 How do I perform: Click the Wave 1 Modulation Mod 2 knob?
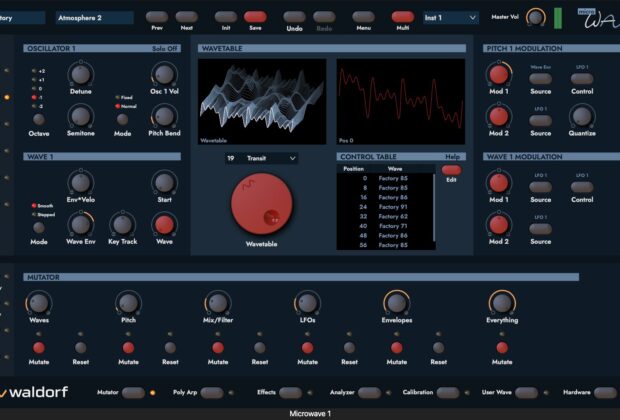click(499, 225)
